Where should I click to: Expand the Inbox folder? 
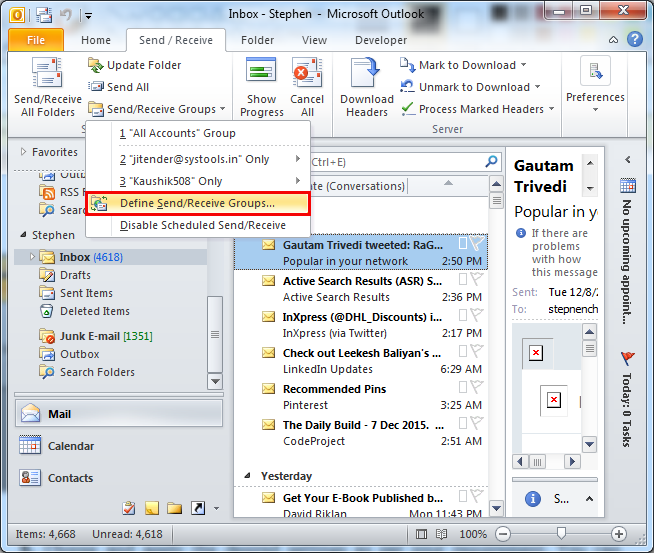point(32,256)
